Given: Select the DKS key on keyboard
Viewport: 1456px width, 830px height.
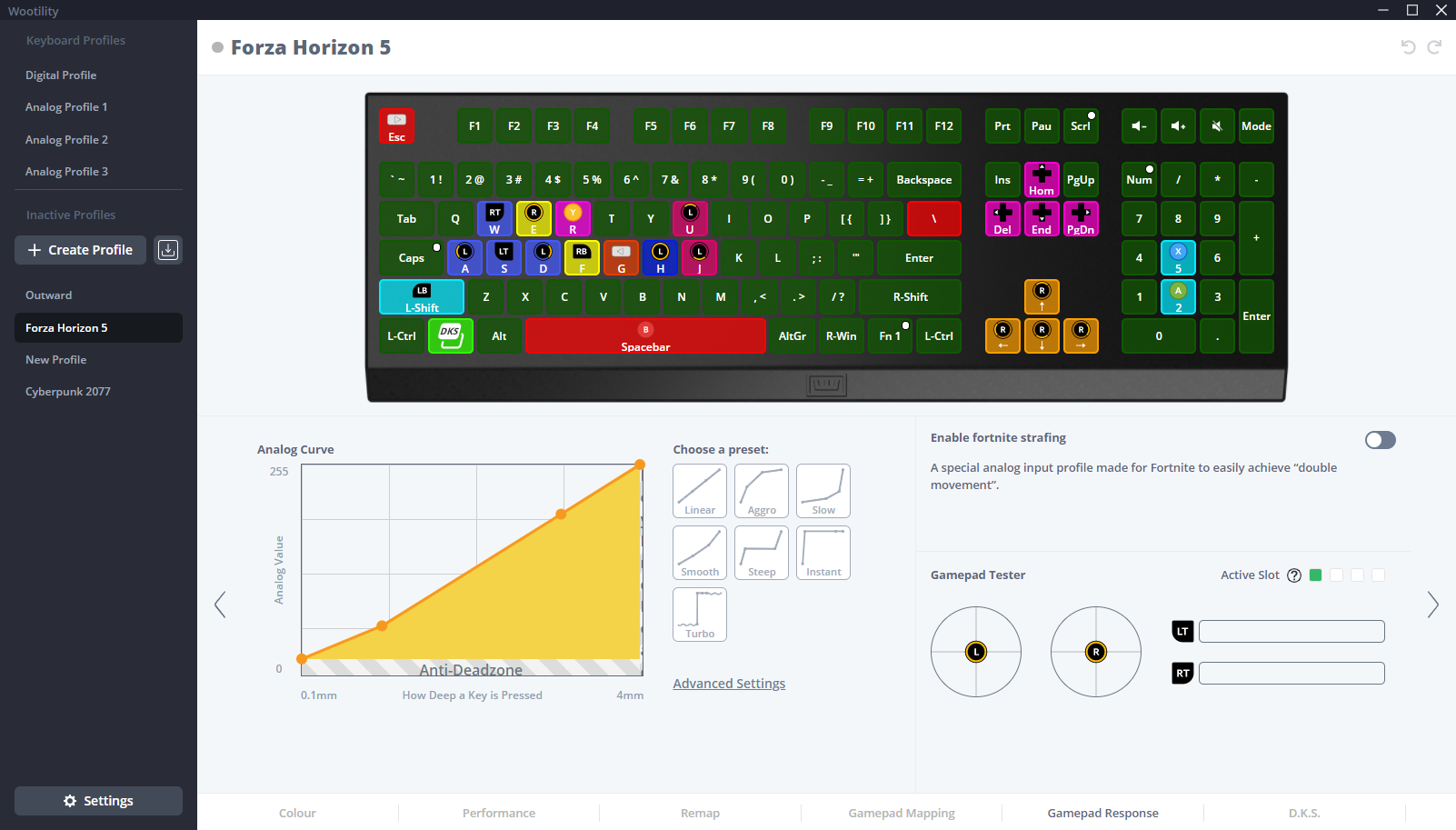Looking at the screenshot, I should point(451,335).
